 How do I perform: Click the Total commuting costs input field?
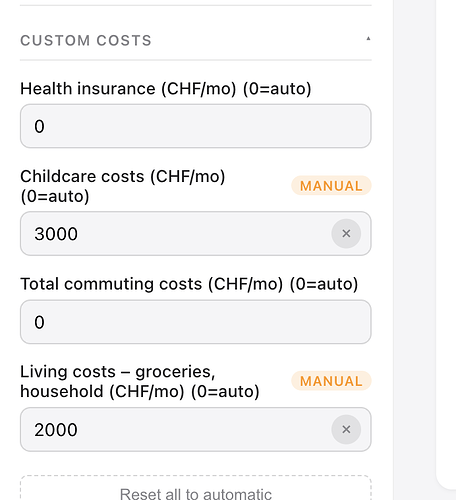pos(196,322)
